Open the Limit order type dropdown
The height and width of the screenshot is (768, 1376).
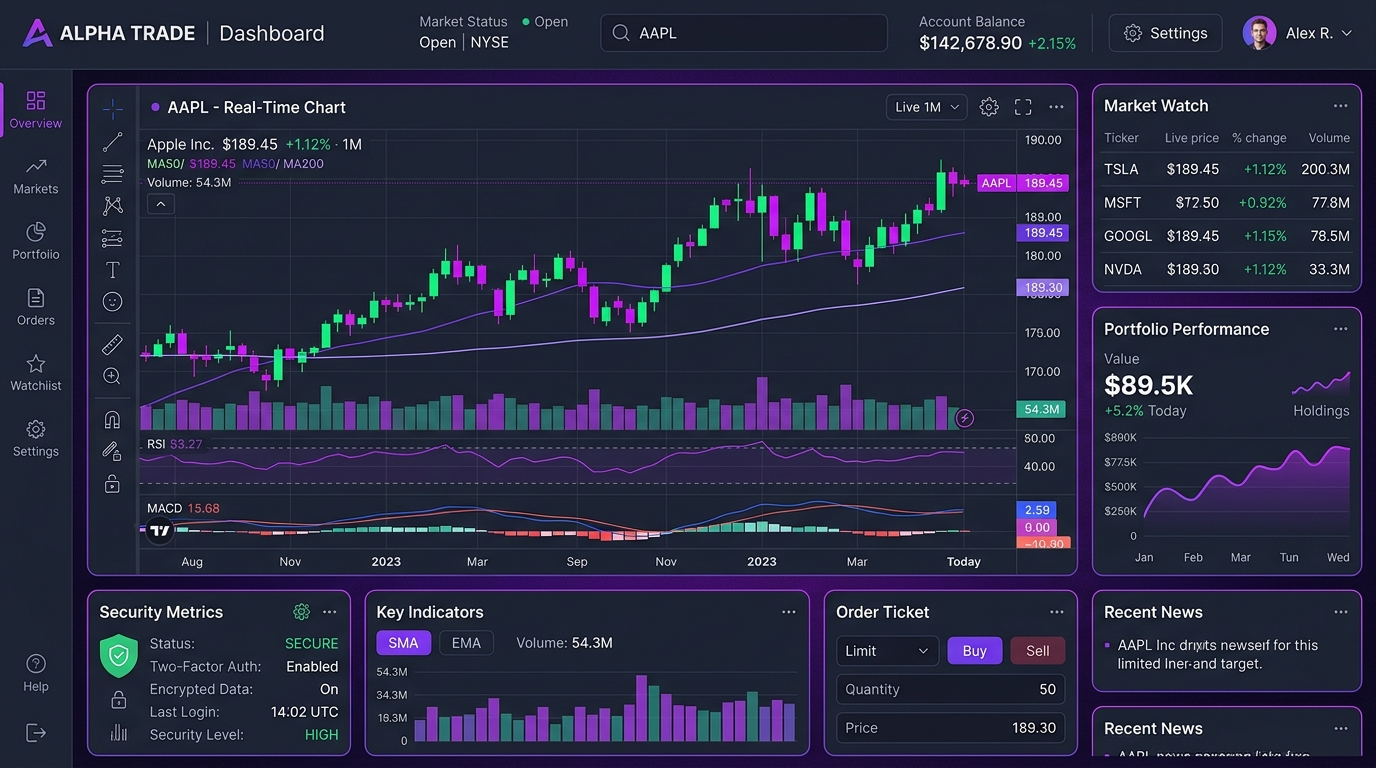(887, 651)
